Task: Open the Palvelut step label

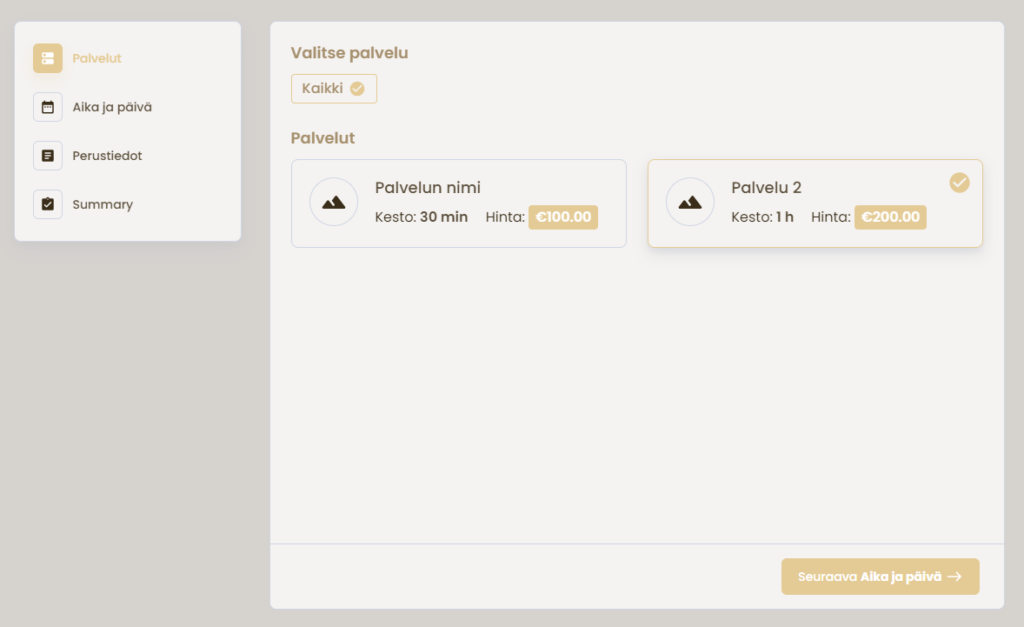Action: pos(97,58)
